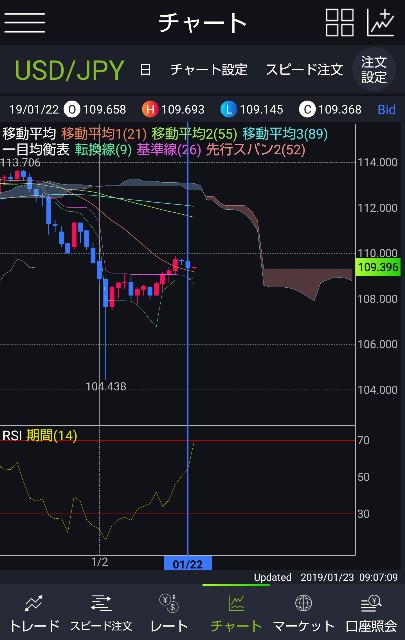Screen dimensions: 405x640
Task: Open the 口座照会 tab
Action: pyautogui.click(x=371, y=613)
